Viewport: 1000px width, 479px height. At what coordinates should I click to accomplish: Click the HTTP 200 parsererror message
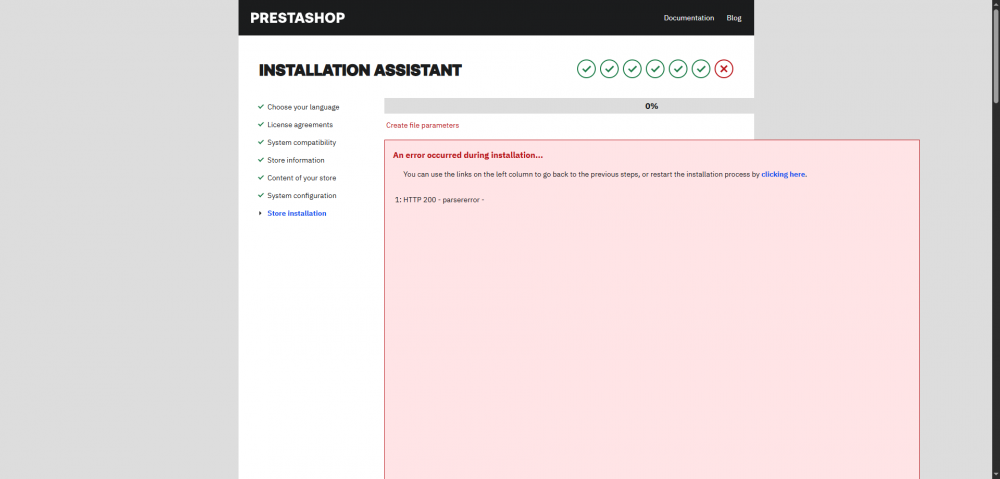pyautogui.click(x=440, y=200)
